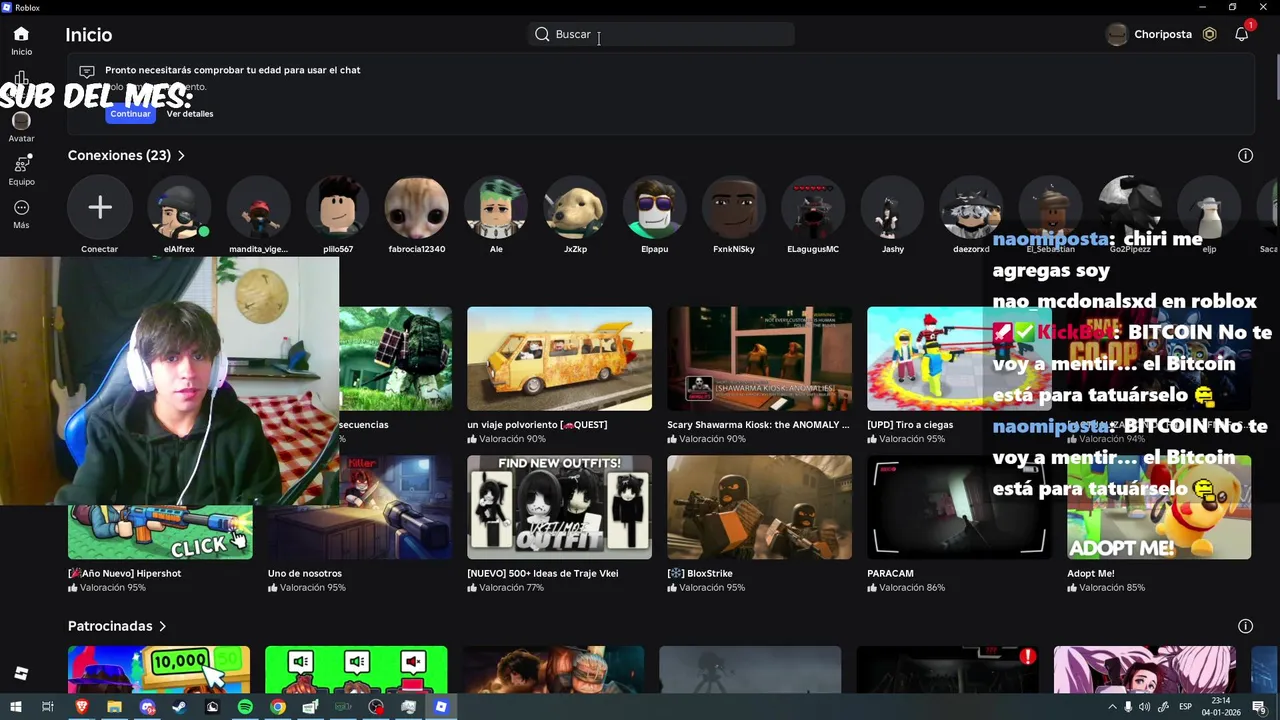Click the search magnifier icon

(542, 34)
